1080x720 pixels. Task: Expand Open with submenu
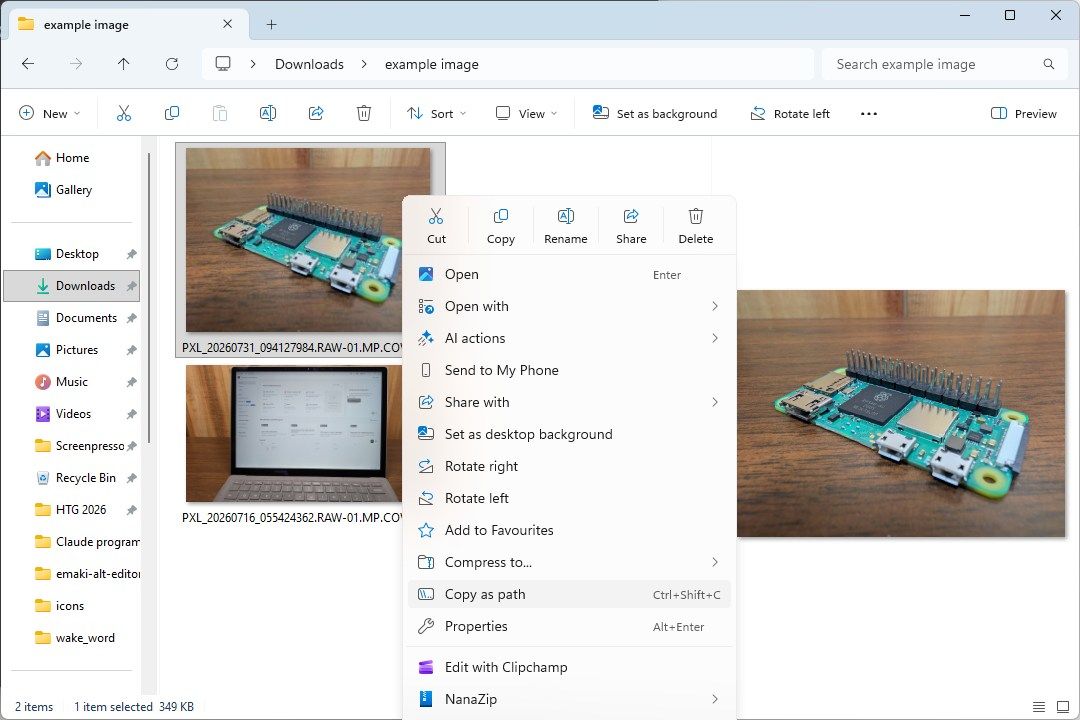[715, 306]
